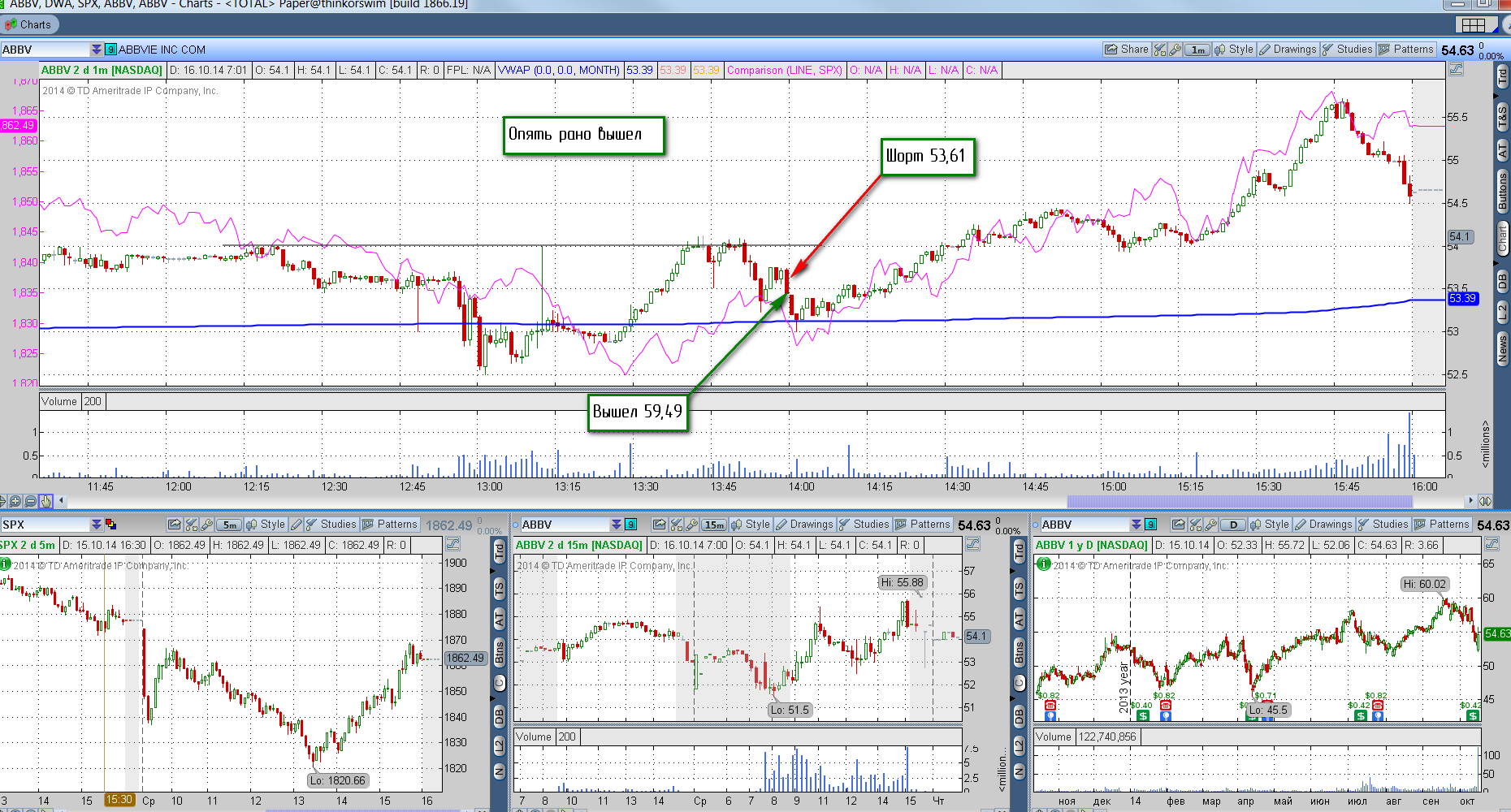Click the Share button on main ABBV chart
The width and height of the screenshot is (1511, 812).
point(1127,50)
